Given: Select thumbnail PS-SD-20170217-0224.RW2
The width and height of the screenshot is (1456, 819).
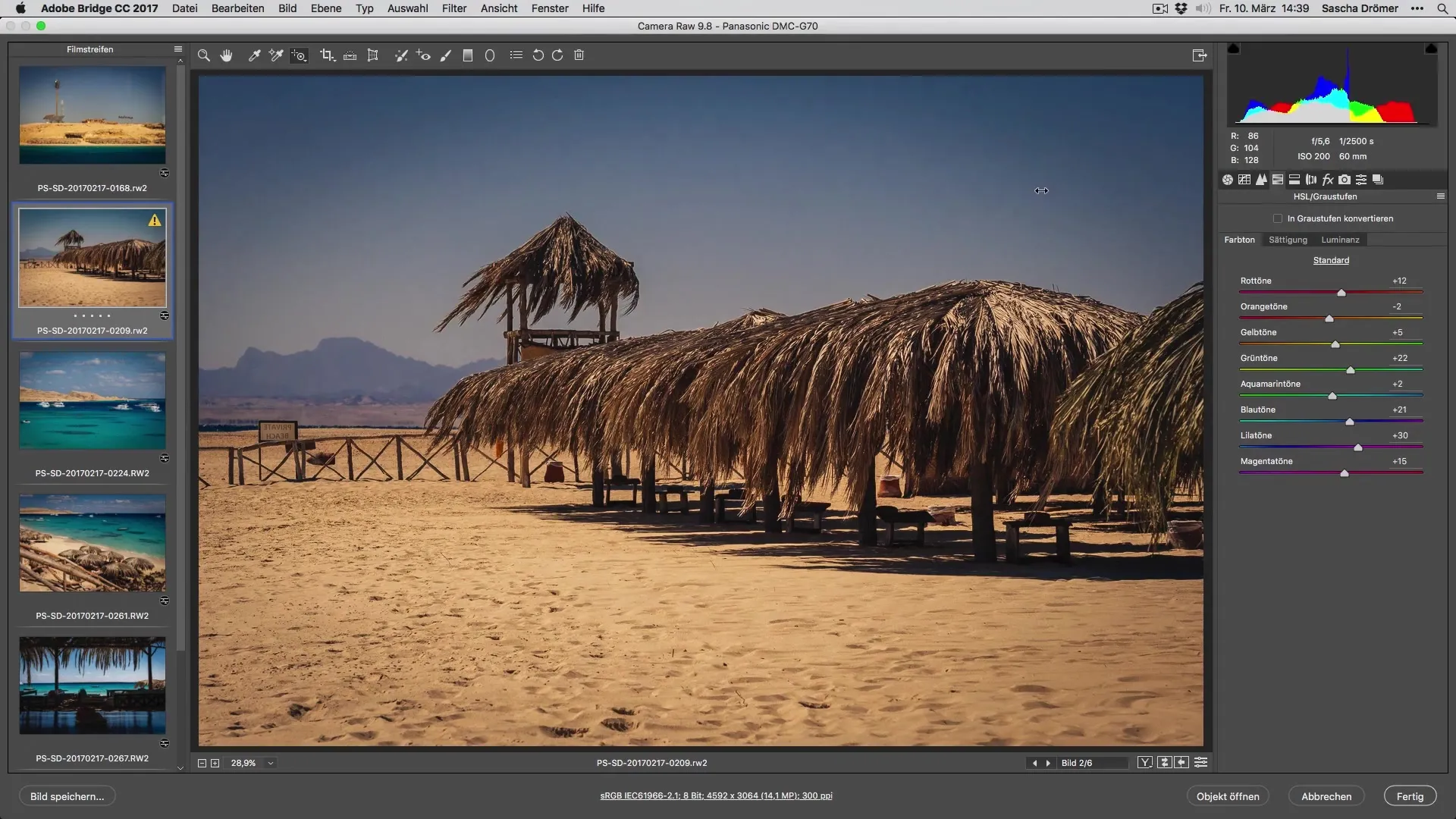Looking at the screenshot, I should (x=93, y=400).
